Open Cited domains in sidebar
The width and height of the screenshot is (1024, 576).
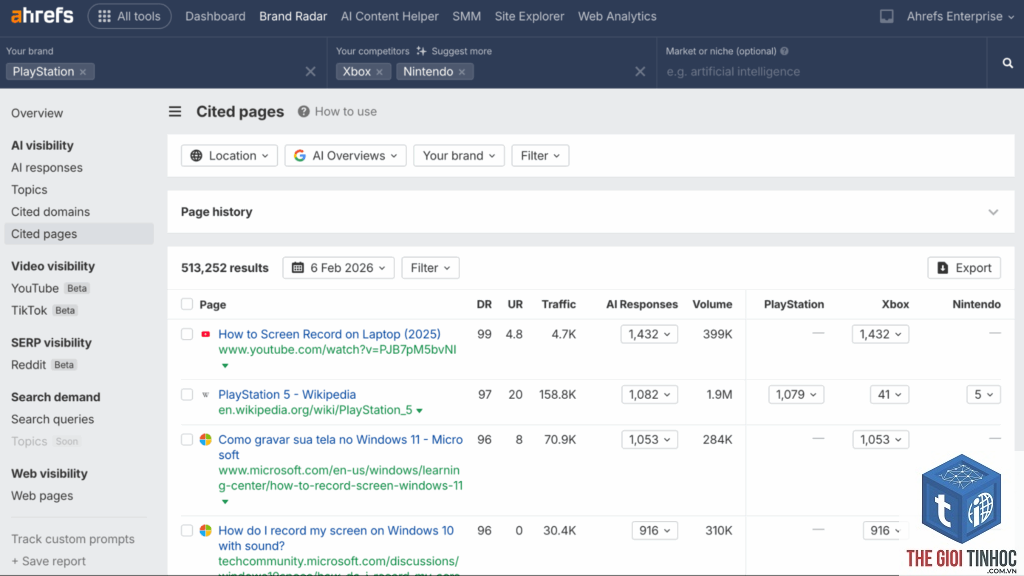tap(50, 212)
